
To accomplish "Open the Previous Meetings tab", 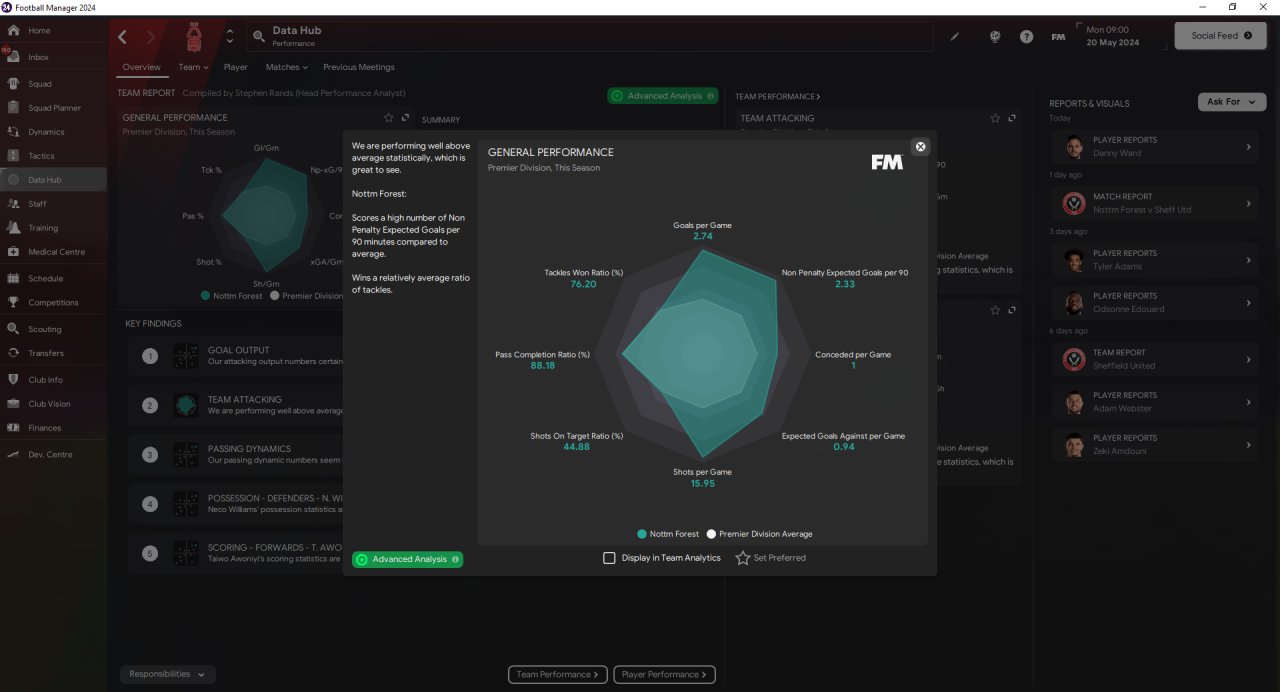I will (359, 67).
